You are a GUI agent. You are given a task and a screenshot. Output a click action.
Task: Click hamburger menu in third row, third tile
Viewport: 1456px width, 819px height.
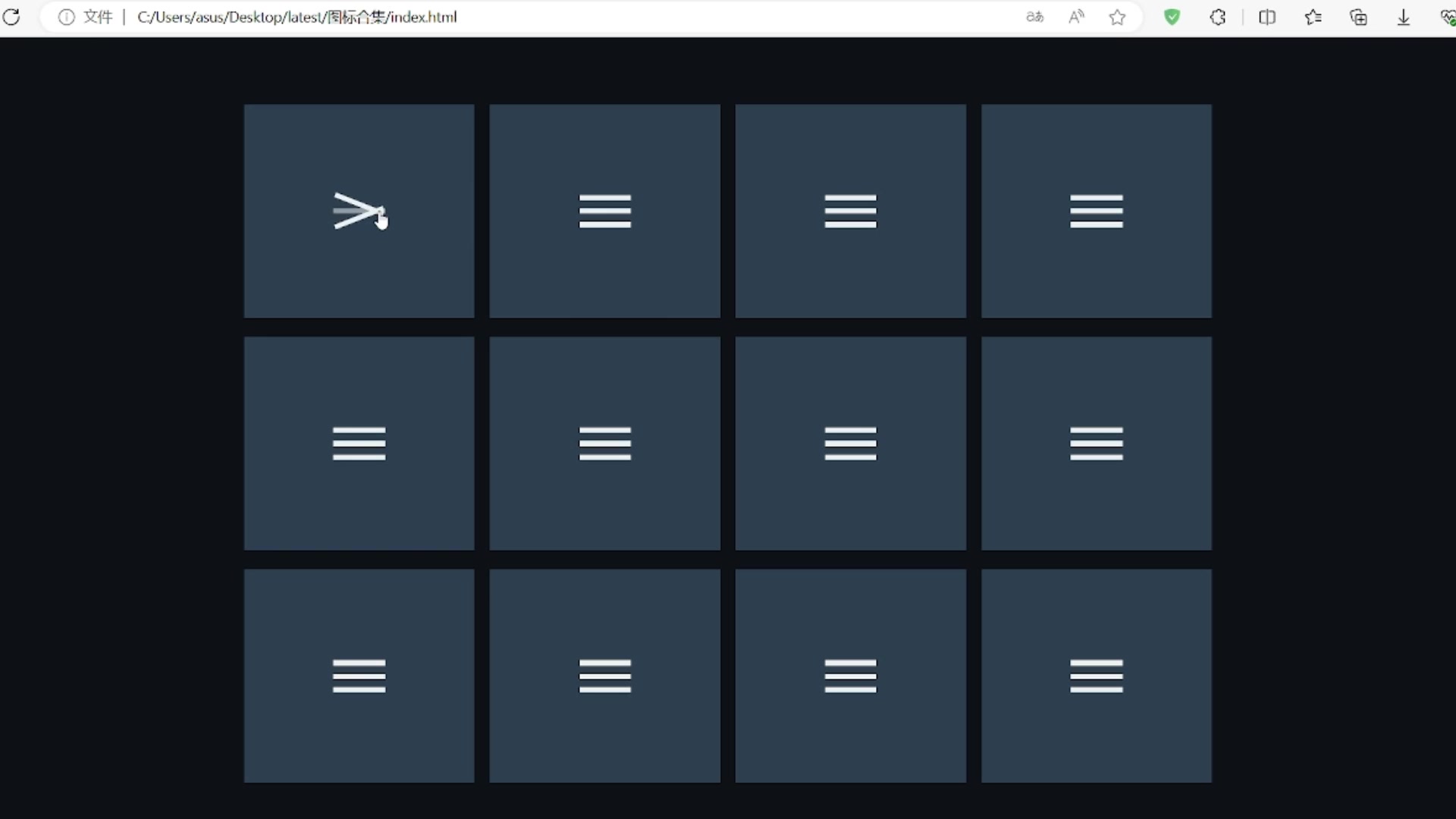[850, 676]
